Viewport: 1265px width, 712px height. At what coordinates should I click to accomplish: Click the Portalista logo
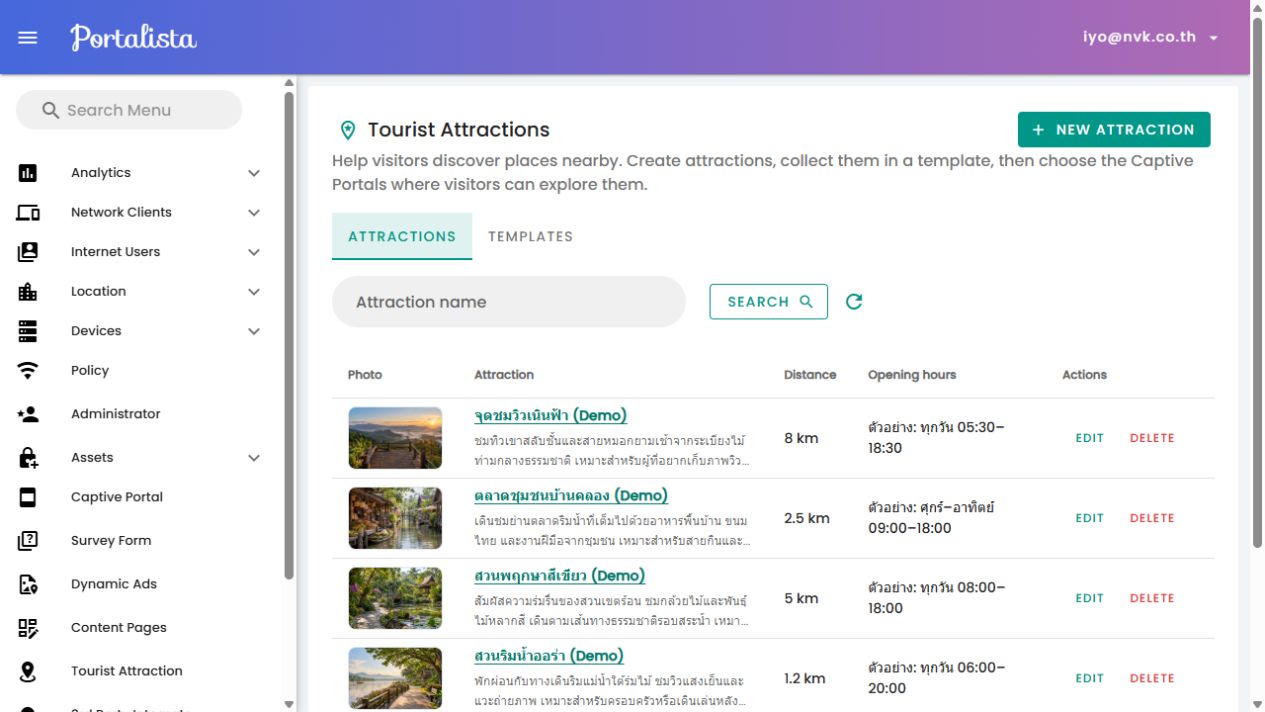coord(133,38)
